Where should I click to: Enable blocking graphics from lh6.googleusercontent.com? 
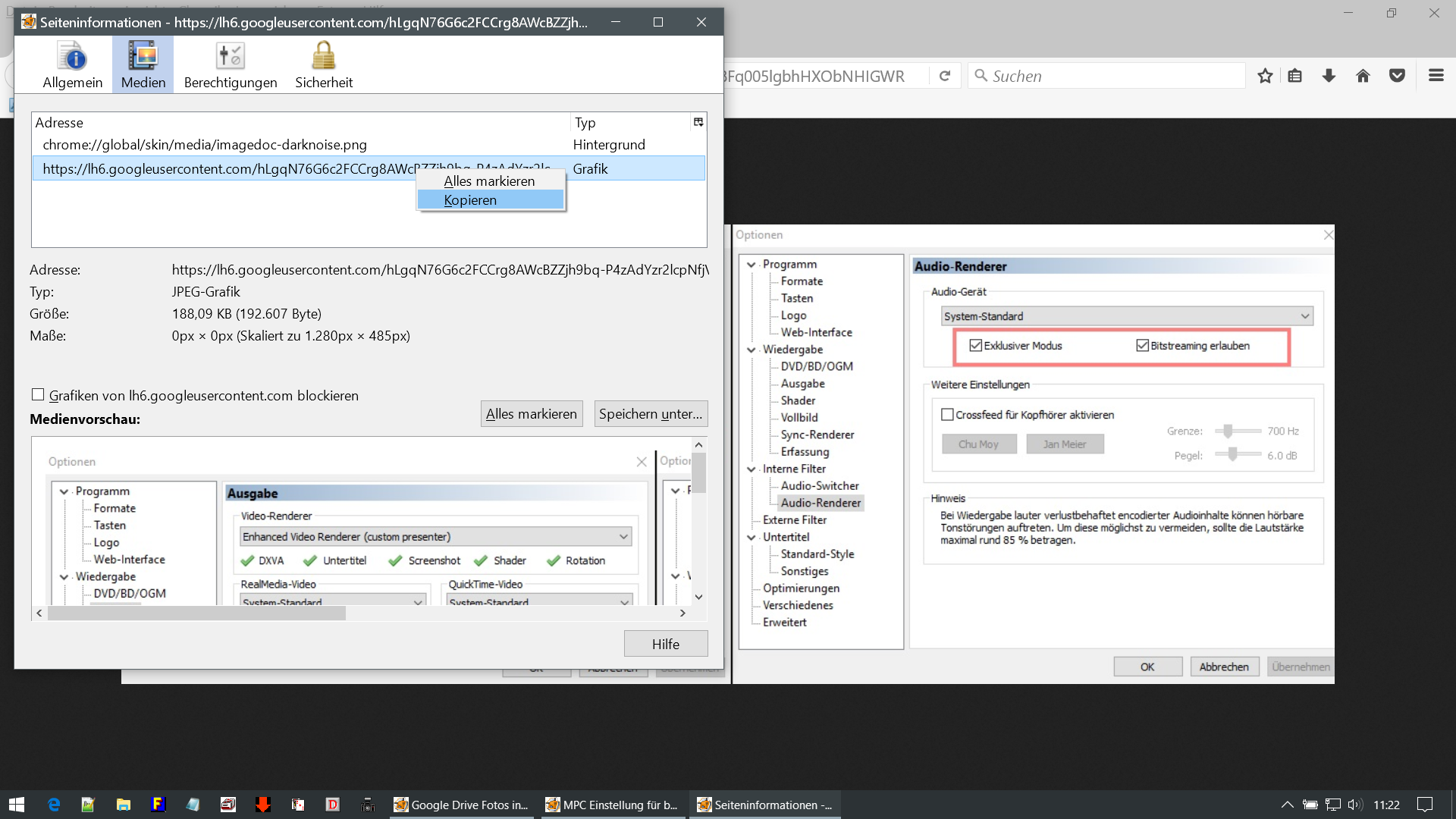coord(38,395)
